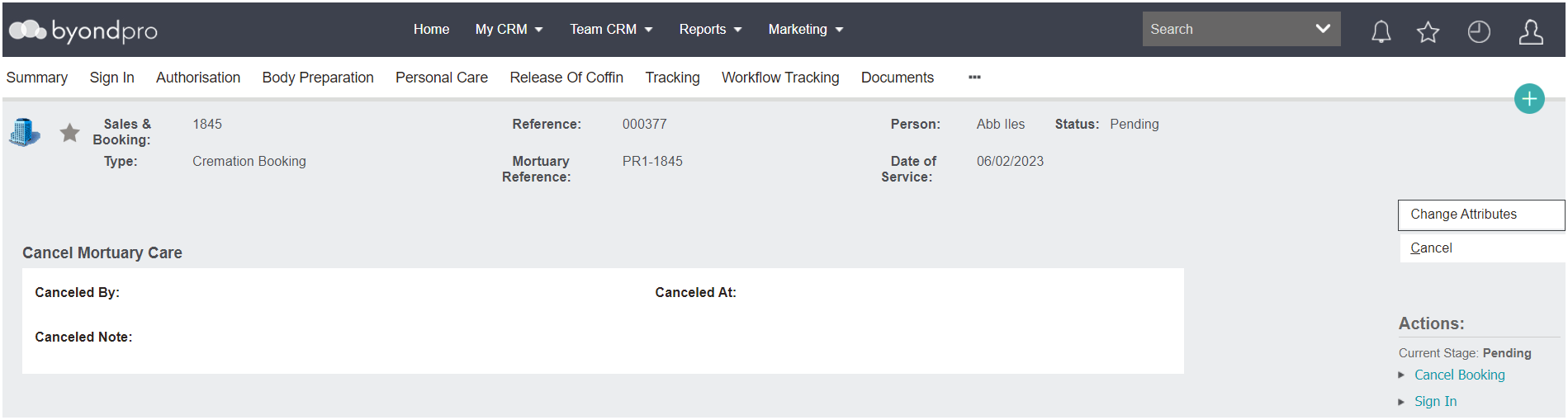
Task: Go to Home in top navigation
Action: tap(431, 29)
